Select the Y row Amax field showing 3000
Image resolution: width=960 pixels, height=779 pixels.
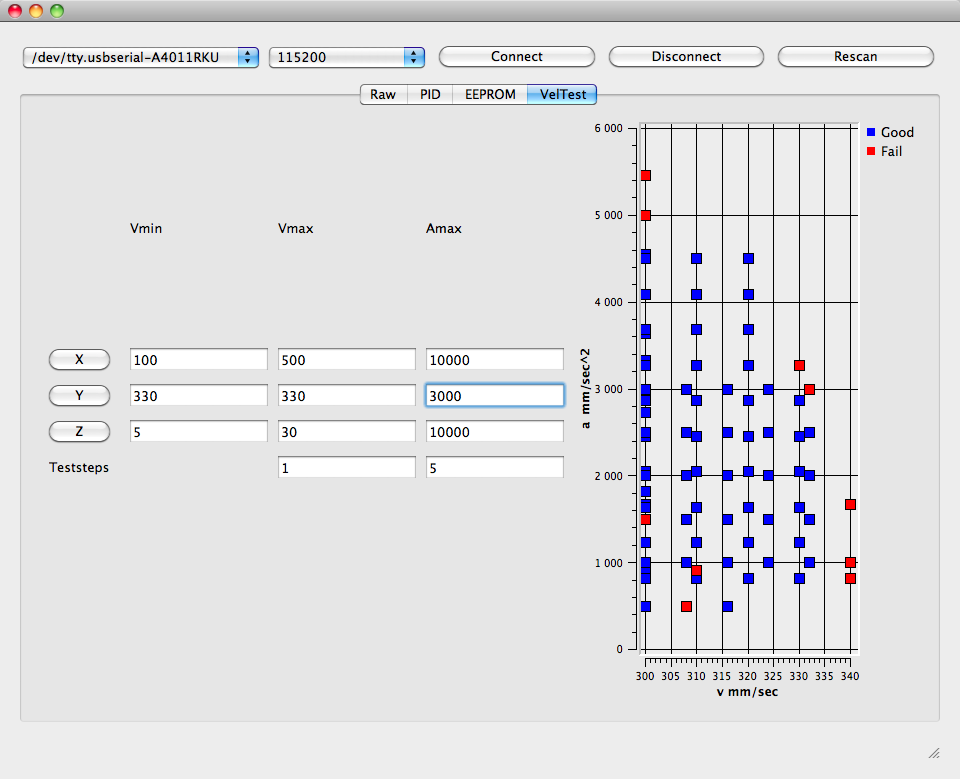coord(494,396)
